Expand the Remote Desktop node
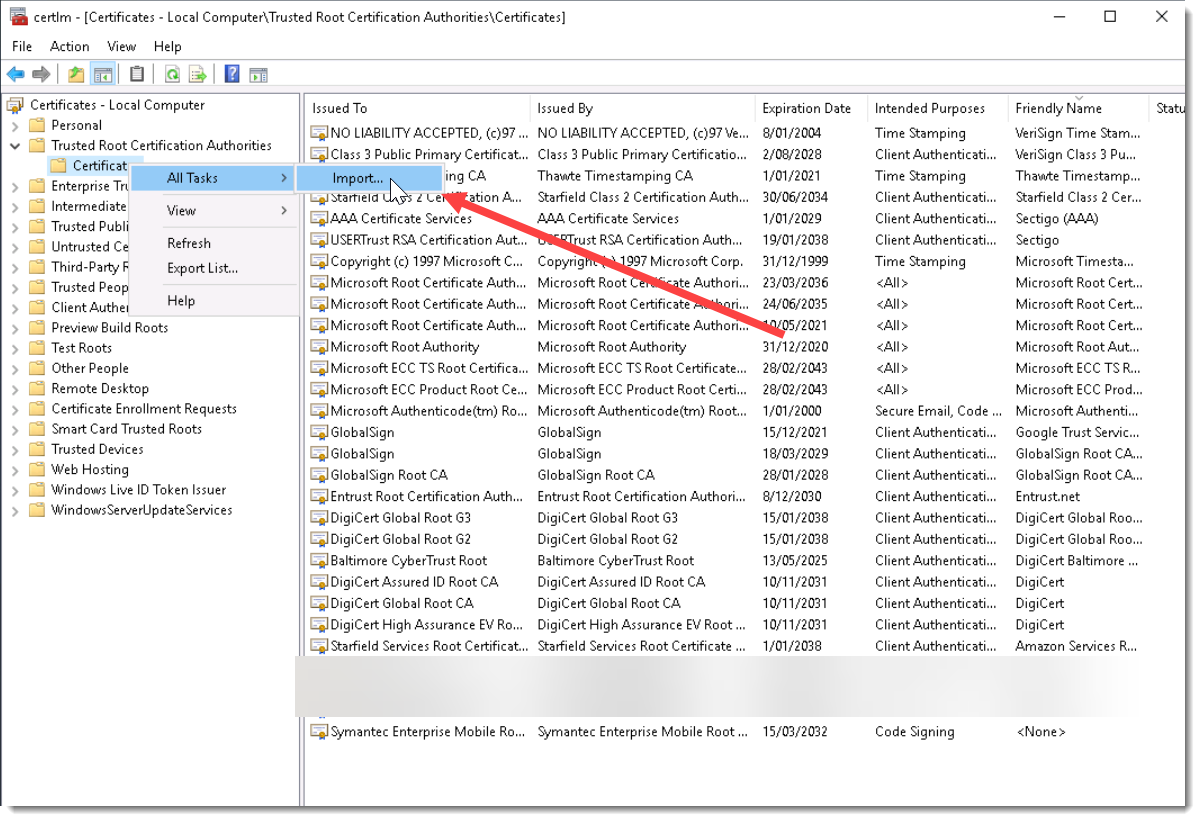Viewport: 1200px width, 821px height. (15, 389)
